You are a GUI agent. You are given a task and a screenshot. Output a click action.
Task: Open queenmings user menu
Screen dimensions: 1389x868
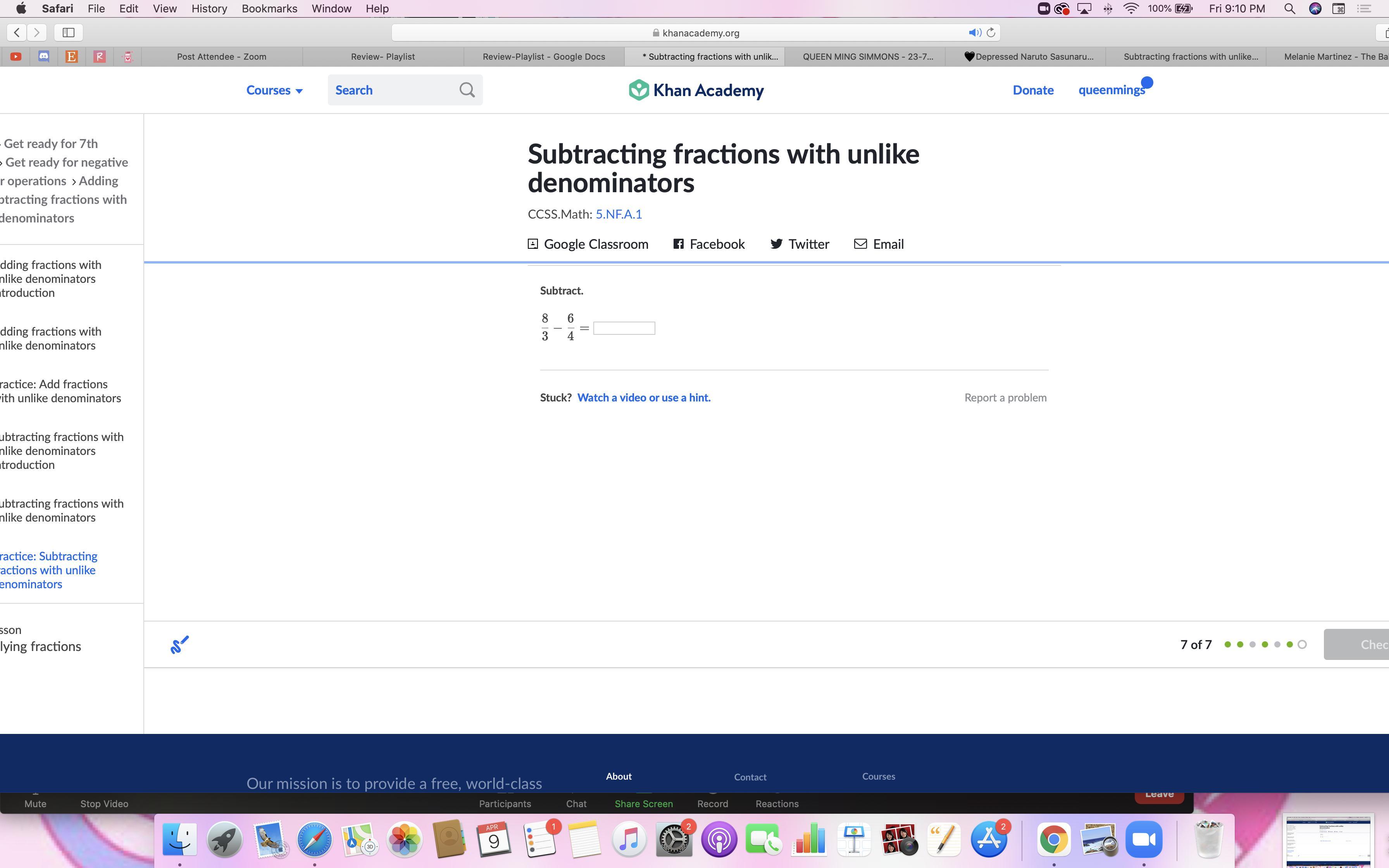pos(1111,90)
